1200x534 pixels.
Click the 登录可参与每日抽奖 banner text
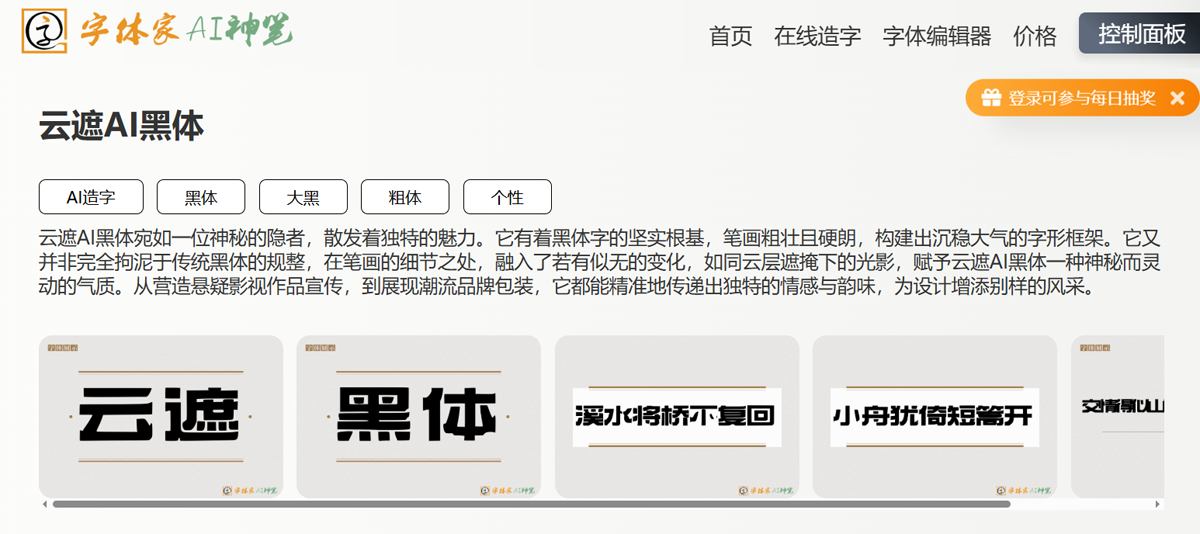[x=1081, y=98]
